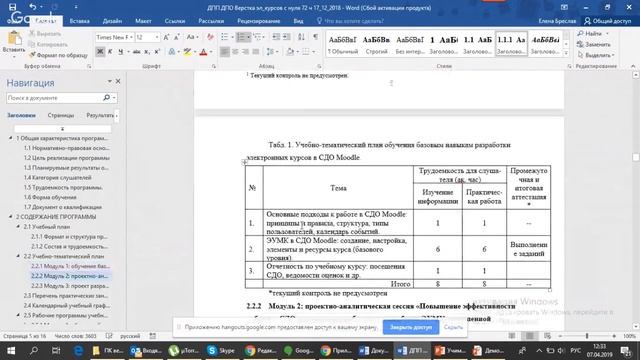Image resolution: width=640 pixels, height=360 pixels.
Task: Cut selection with Вырезать
Action: point(45,34)
